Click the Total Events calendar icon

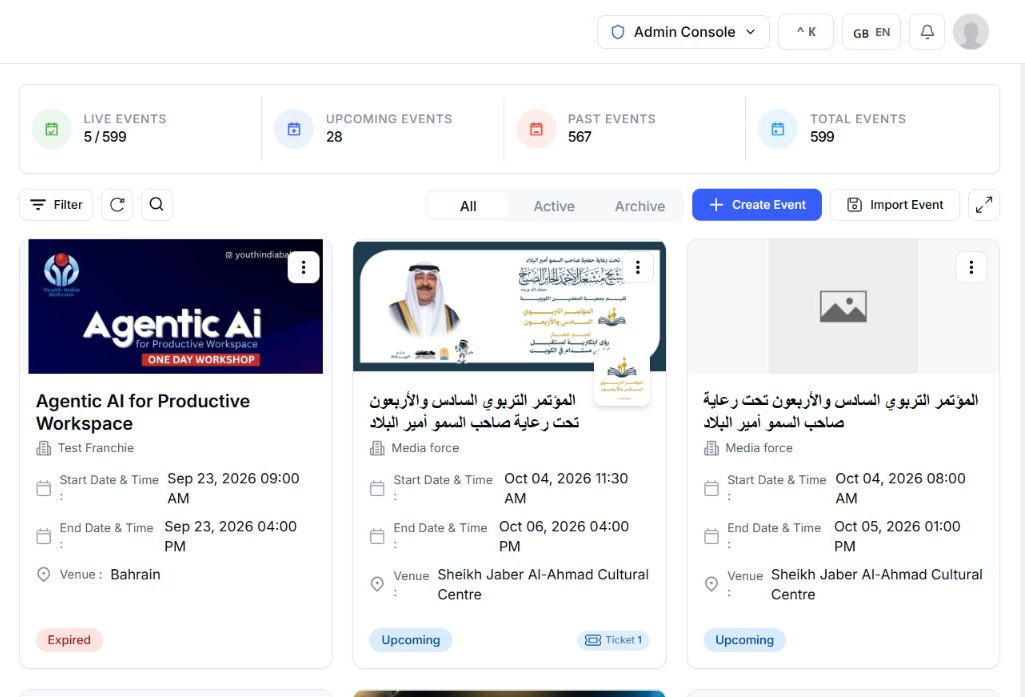[778, 129]
